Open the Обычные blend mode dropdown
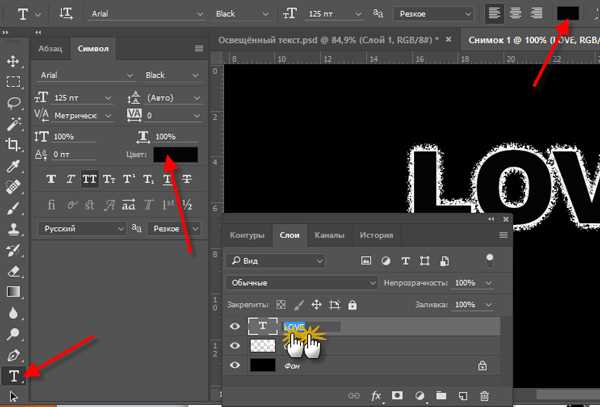600x407 pixels. point(302,283)
